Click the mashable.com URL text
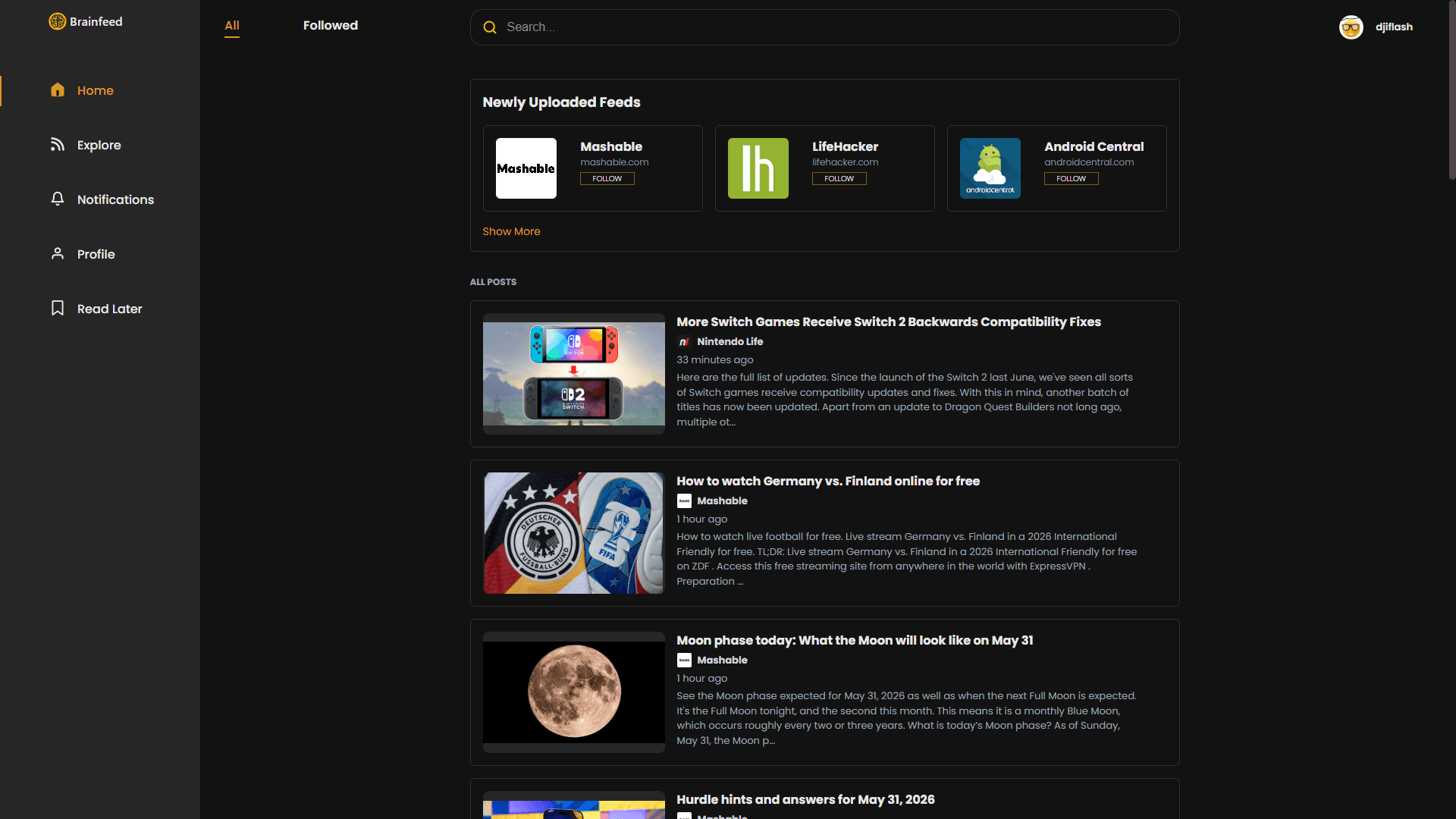This screenshot has width=1456, height=819. pos(614,162)
